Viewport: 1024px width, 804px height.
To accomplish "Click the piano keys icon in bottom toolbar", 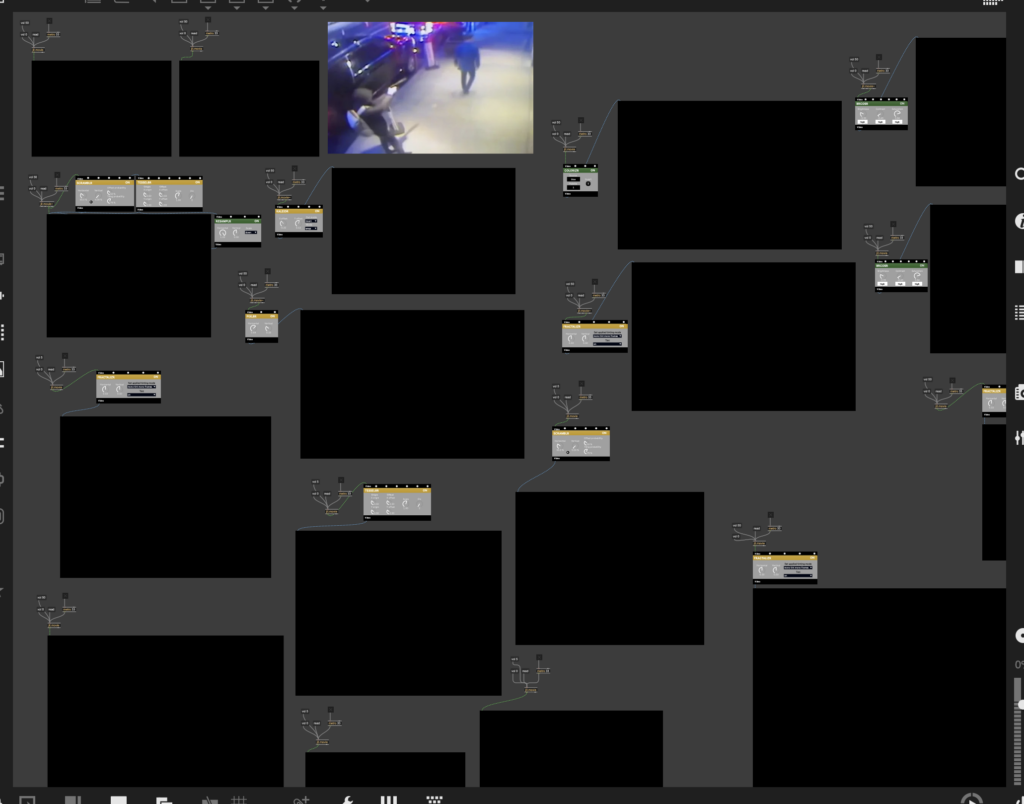I will [x=389, y=799].
